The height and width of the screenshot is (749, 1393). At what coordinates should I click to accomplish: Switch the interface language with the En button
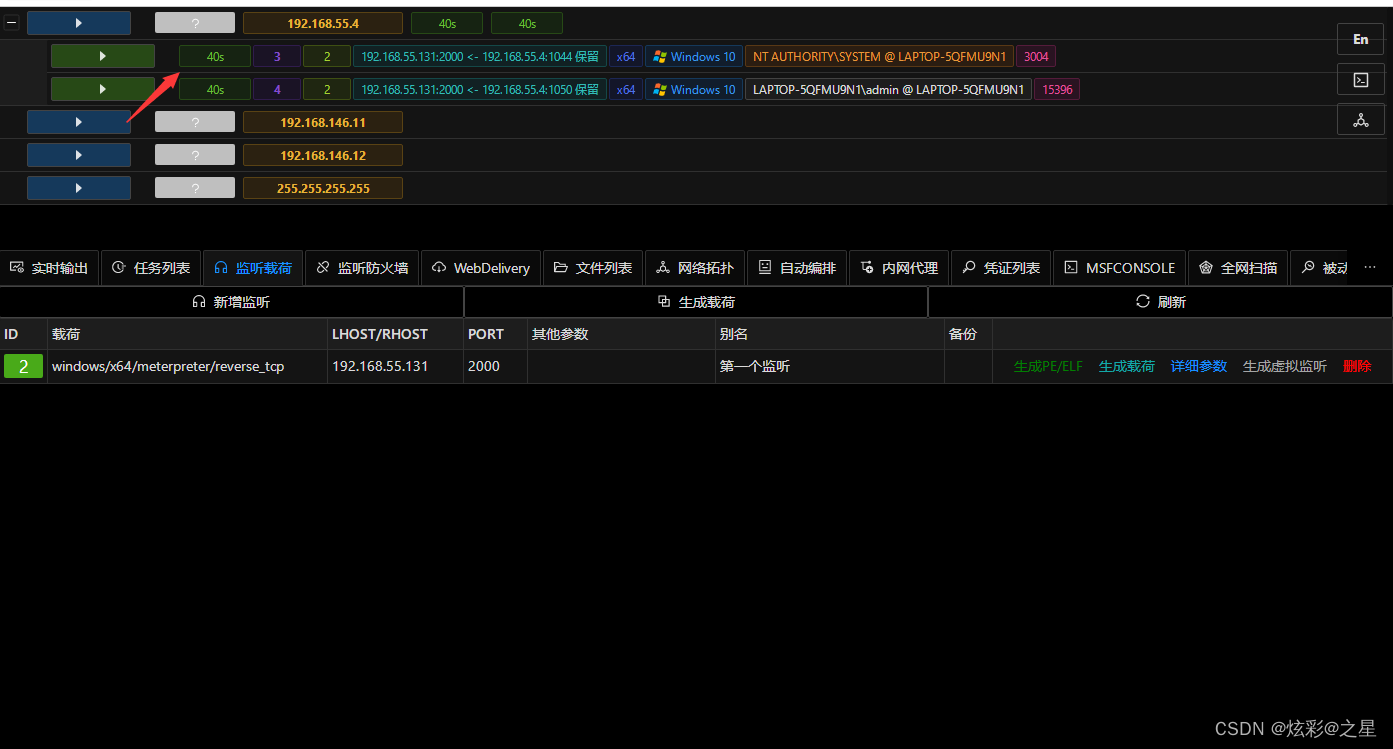pyautogui.click(x=1360, y=39)
